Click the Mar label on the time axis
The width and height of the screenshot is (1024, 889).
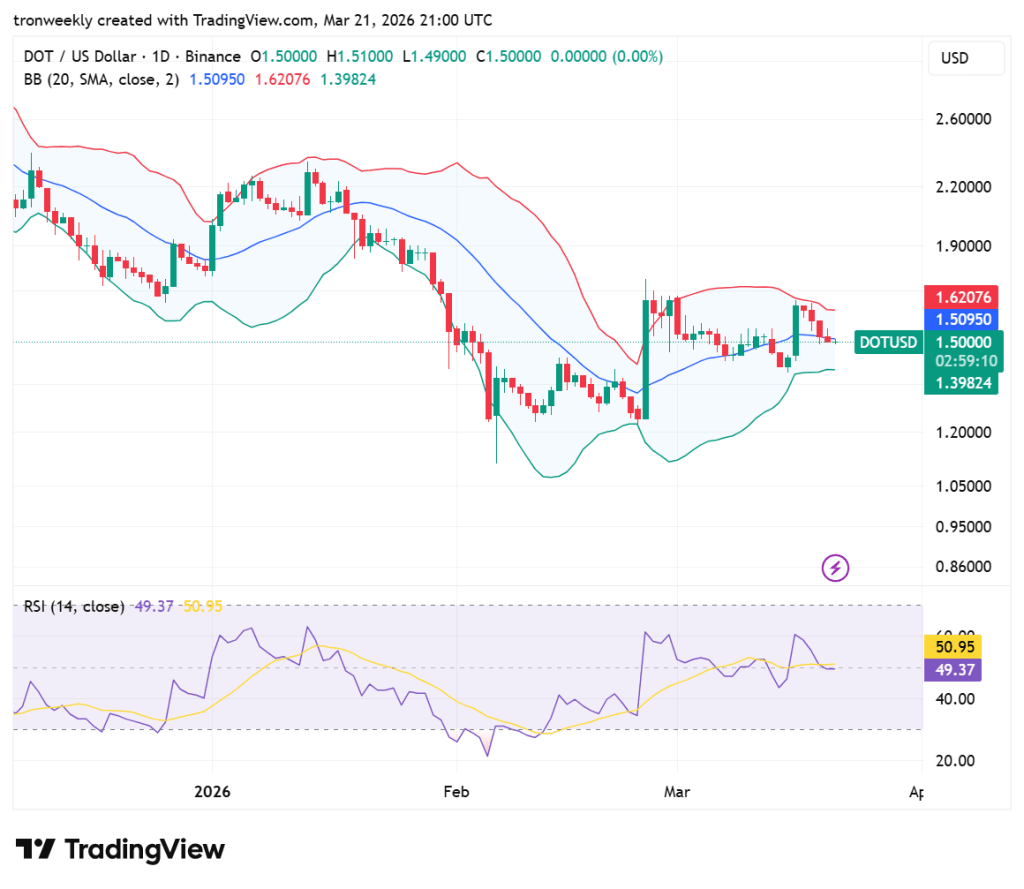click(x=677, y=791)
